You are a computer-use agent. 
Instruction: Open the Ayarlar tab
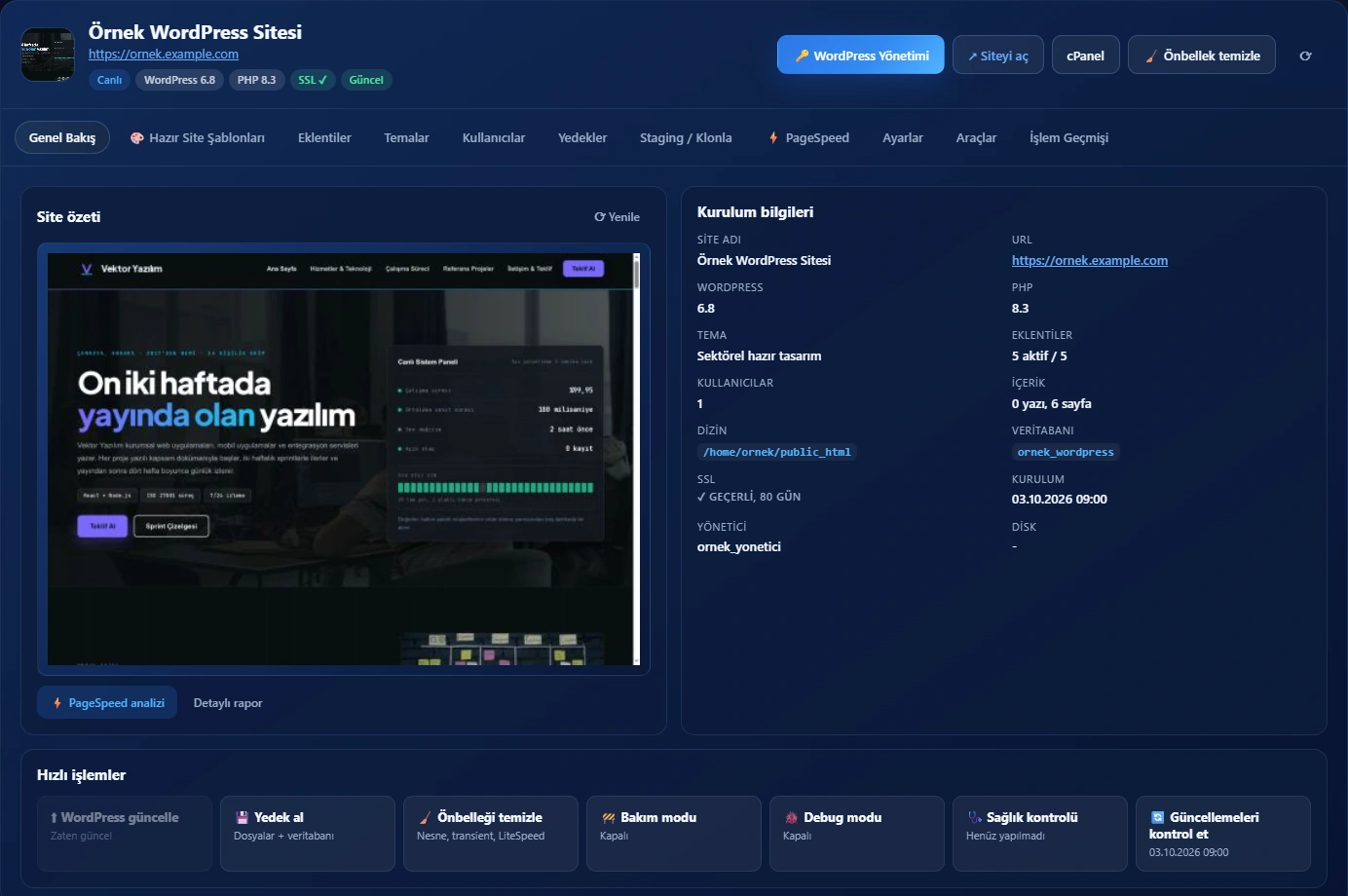903,137
